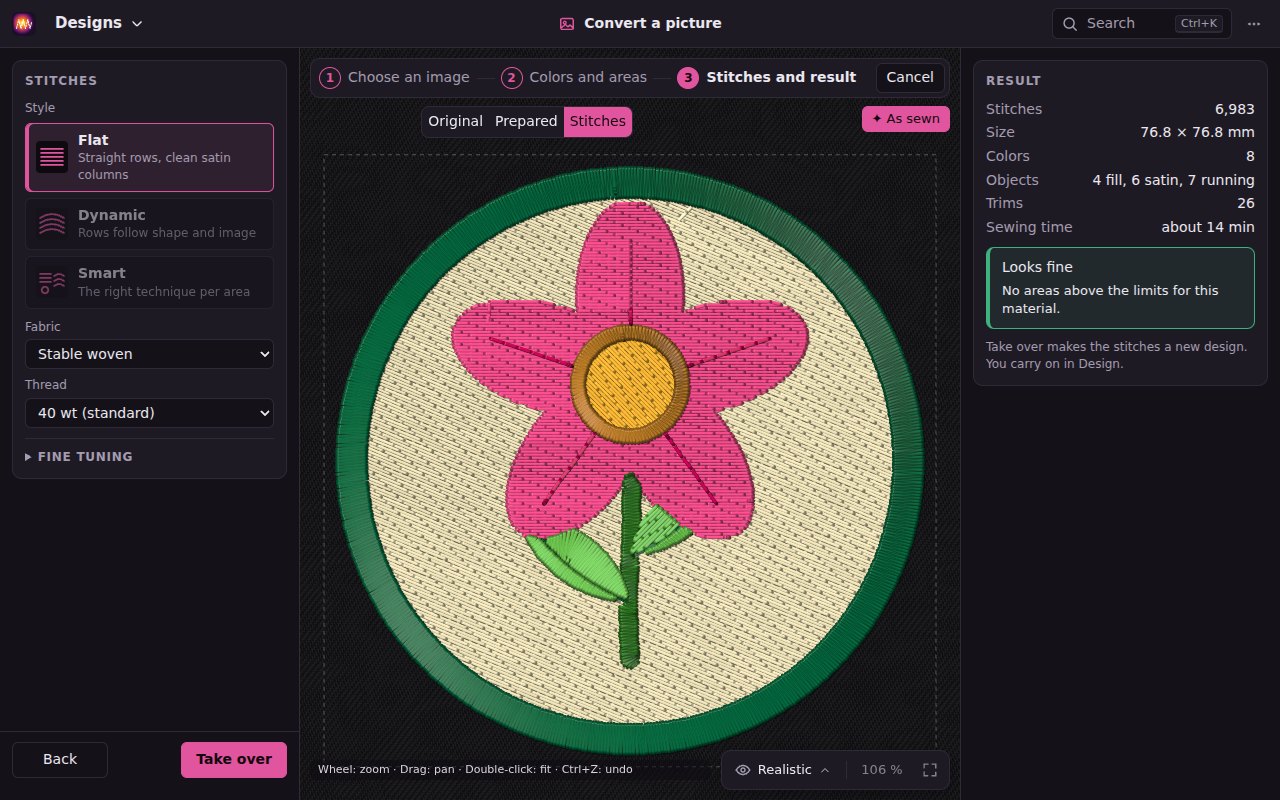Select the Flat stitch style
Viewport: 1280px width, 800px height.
149,157
